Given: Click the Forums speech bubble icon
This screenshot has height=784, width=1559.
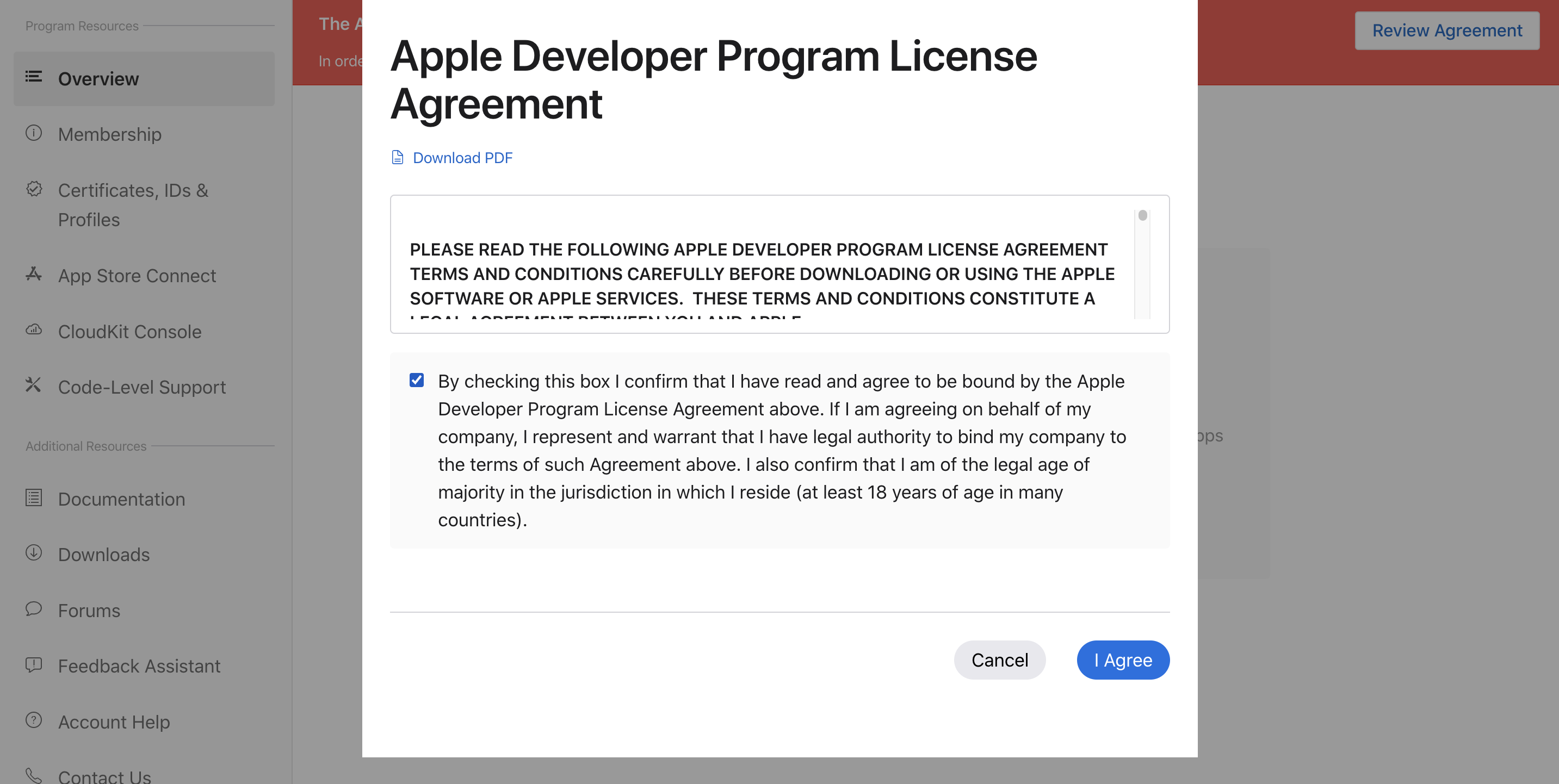Looking at the screenshot, I should (33, 608).
